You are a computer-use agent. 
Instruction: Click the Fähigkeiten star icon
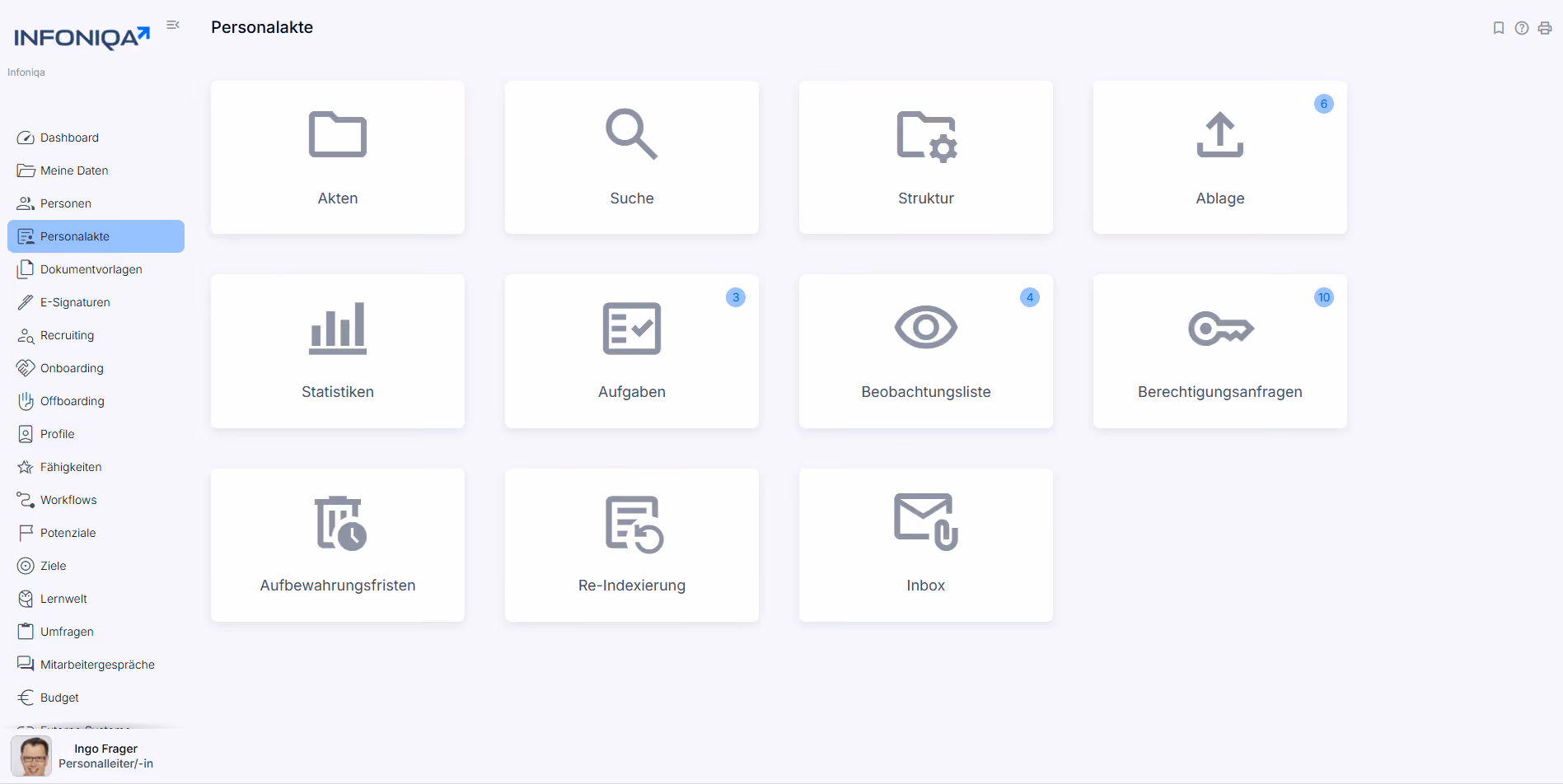pyautogui.click(x=26, y=467)
